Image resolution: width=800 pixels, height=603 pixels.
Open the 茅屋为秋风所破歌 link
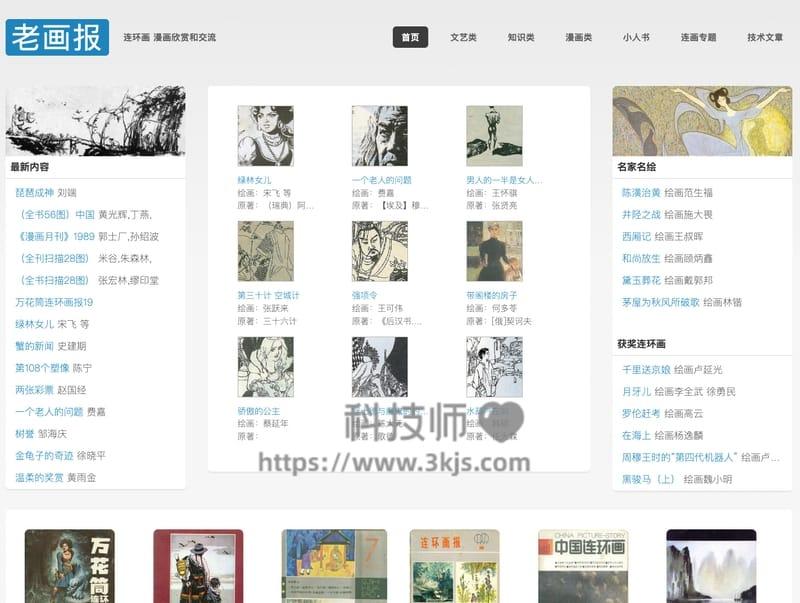click(x=660, y=303)
